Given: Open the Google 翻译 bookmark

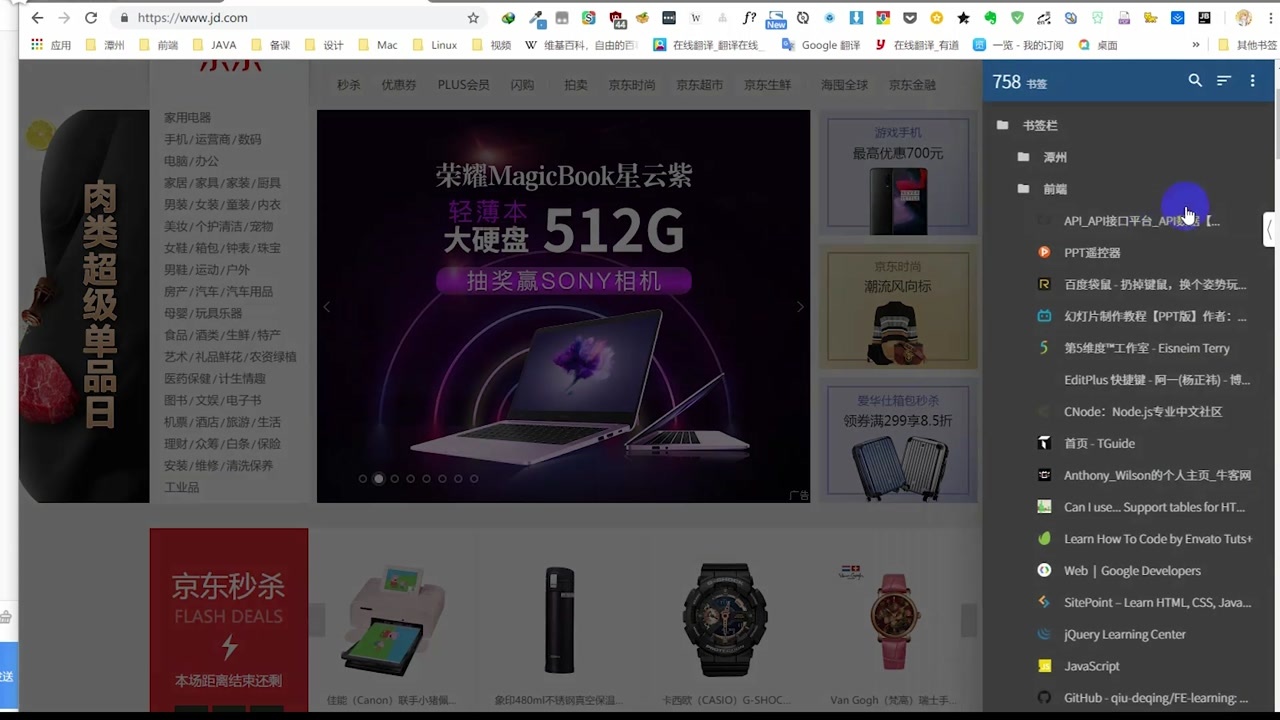Looking at the screenshot, I should pyautogui.click(x=821, y=45).
